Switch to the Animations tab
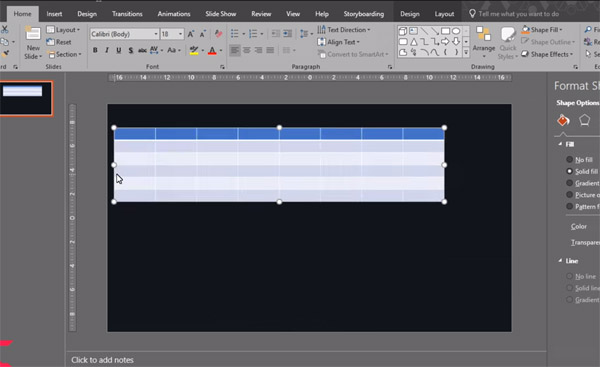Viewport: 600px width, 367px height. pos(174,14)
